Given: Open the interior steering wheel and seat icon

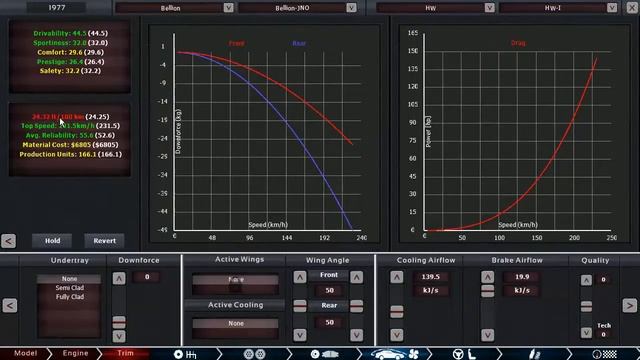Looking at the screenshot, I should [464, 354].
